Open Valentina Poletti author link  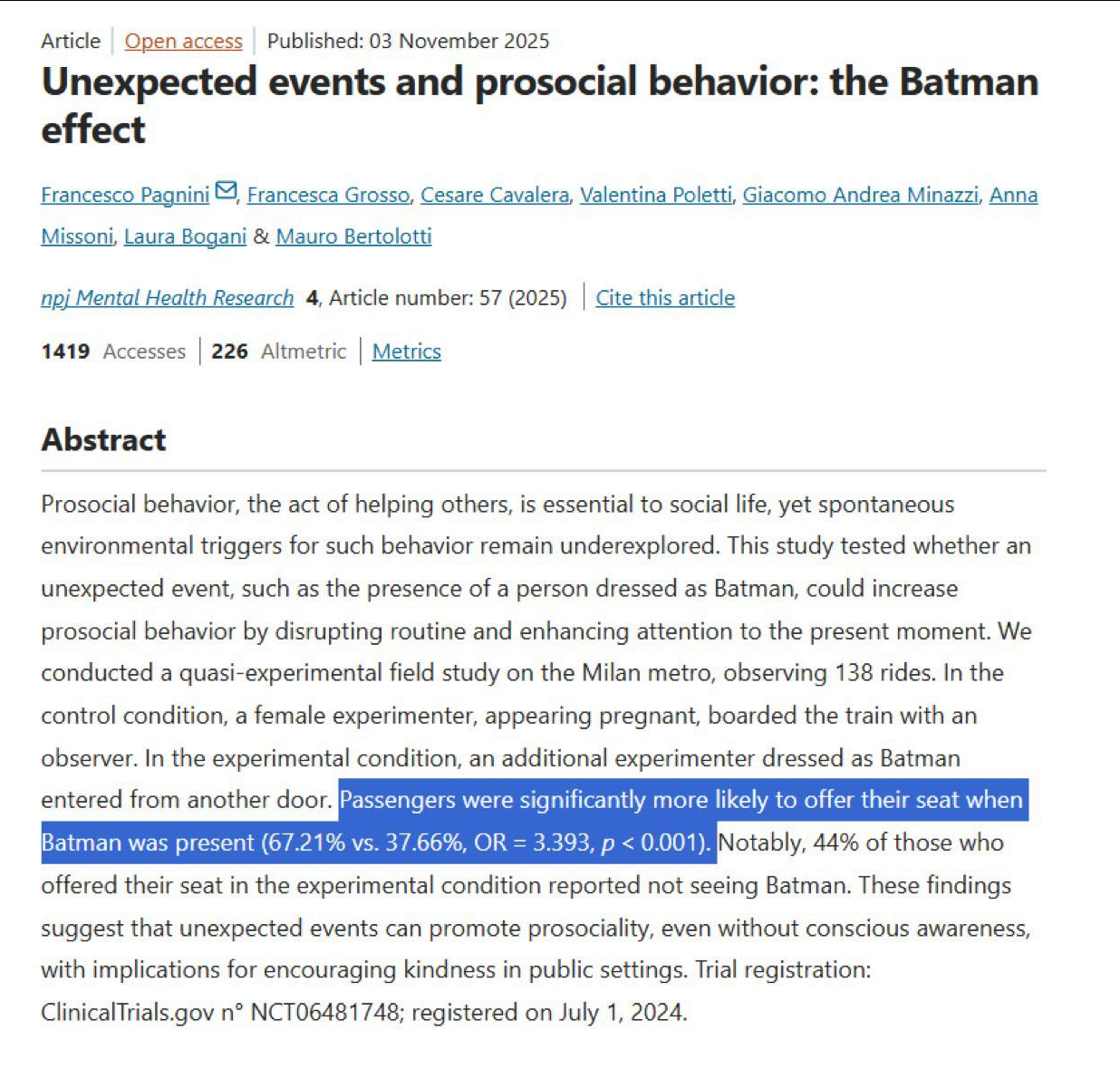click(x=655, y=195)
